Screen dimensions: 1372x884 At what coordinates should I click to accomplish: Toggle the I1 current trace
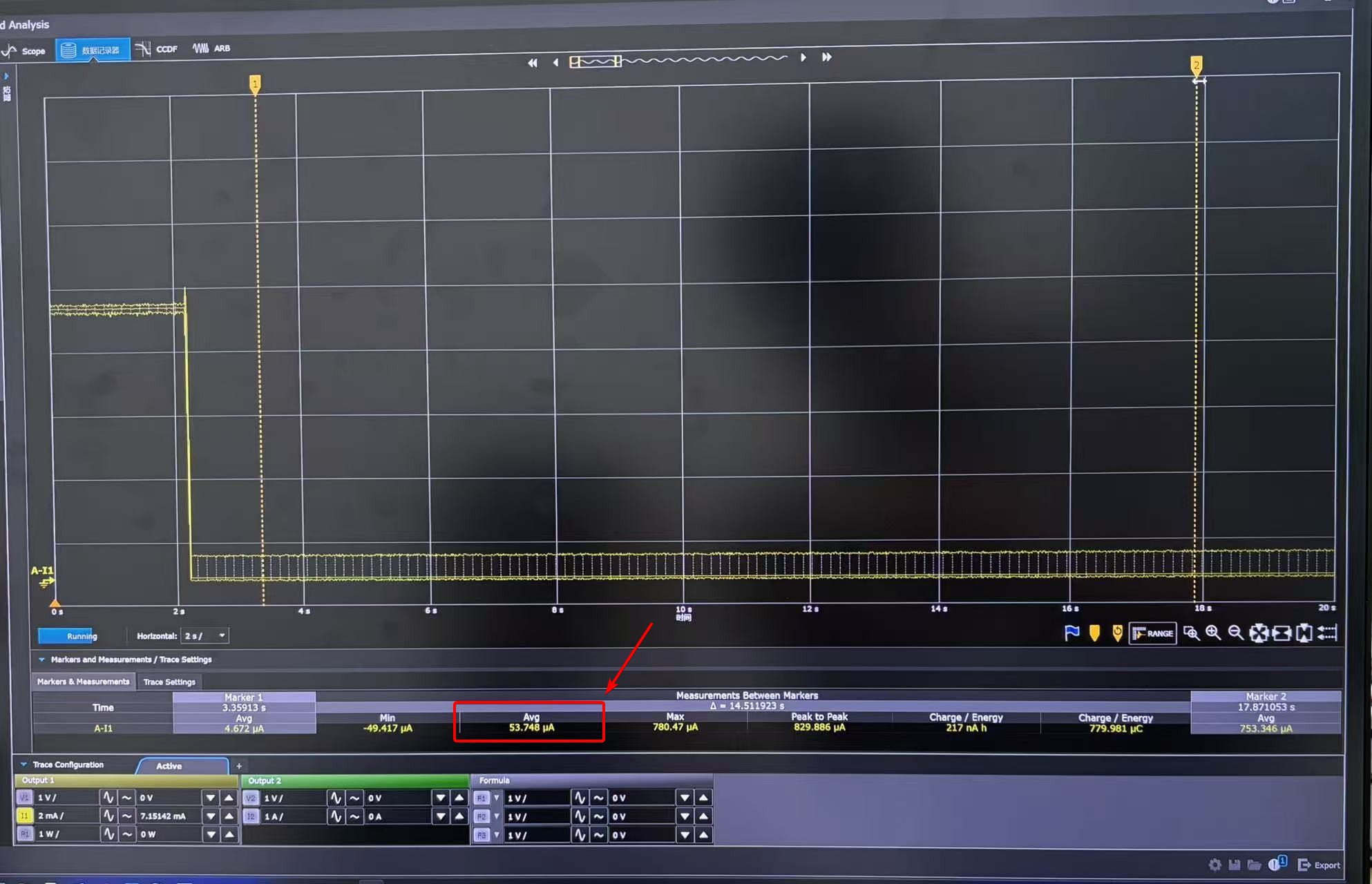pyautogui.click(x=25, y=816)
